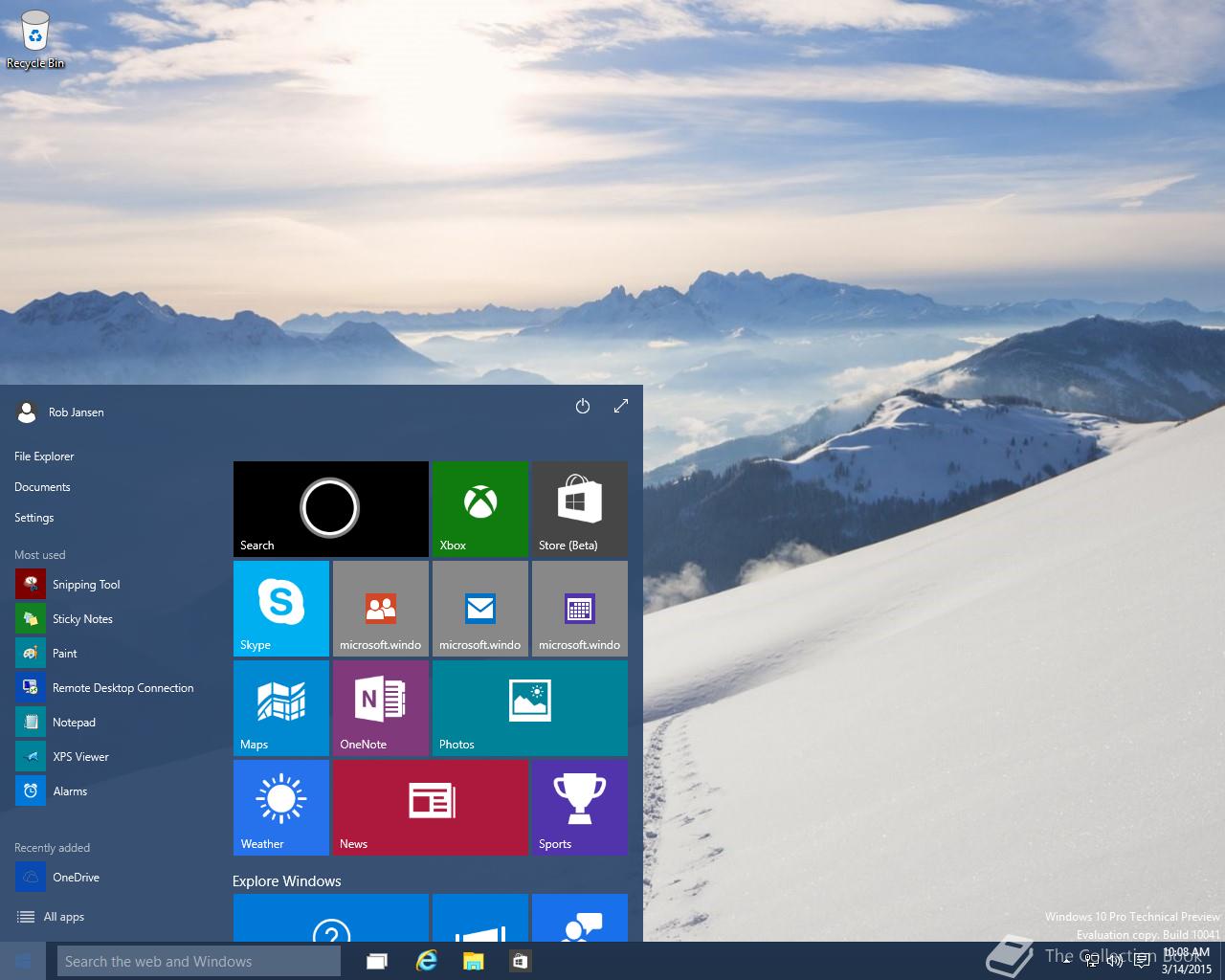Screen dimensions: 1225x980
Task: Focus the Search the web and Windows box
Action: (x=198, y=961)
